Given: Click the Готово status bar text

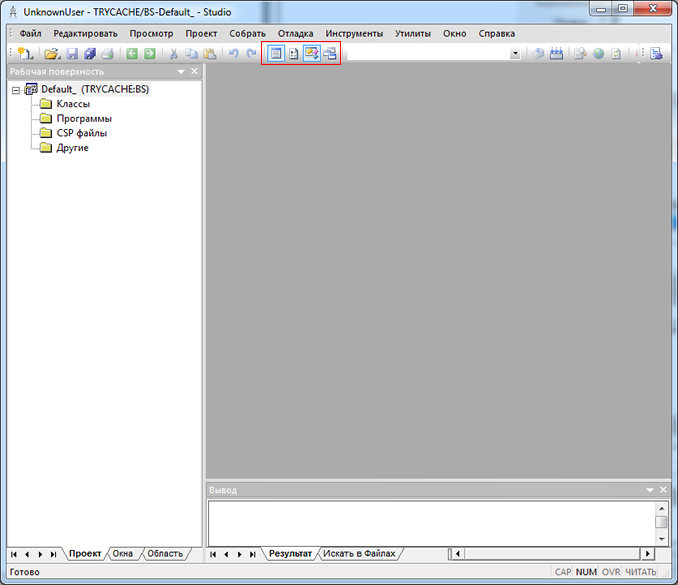Looking at the screenshot, I should pyautogui.click(x=25, y=572).
